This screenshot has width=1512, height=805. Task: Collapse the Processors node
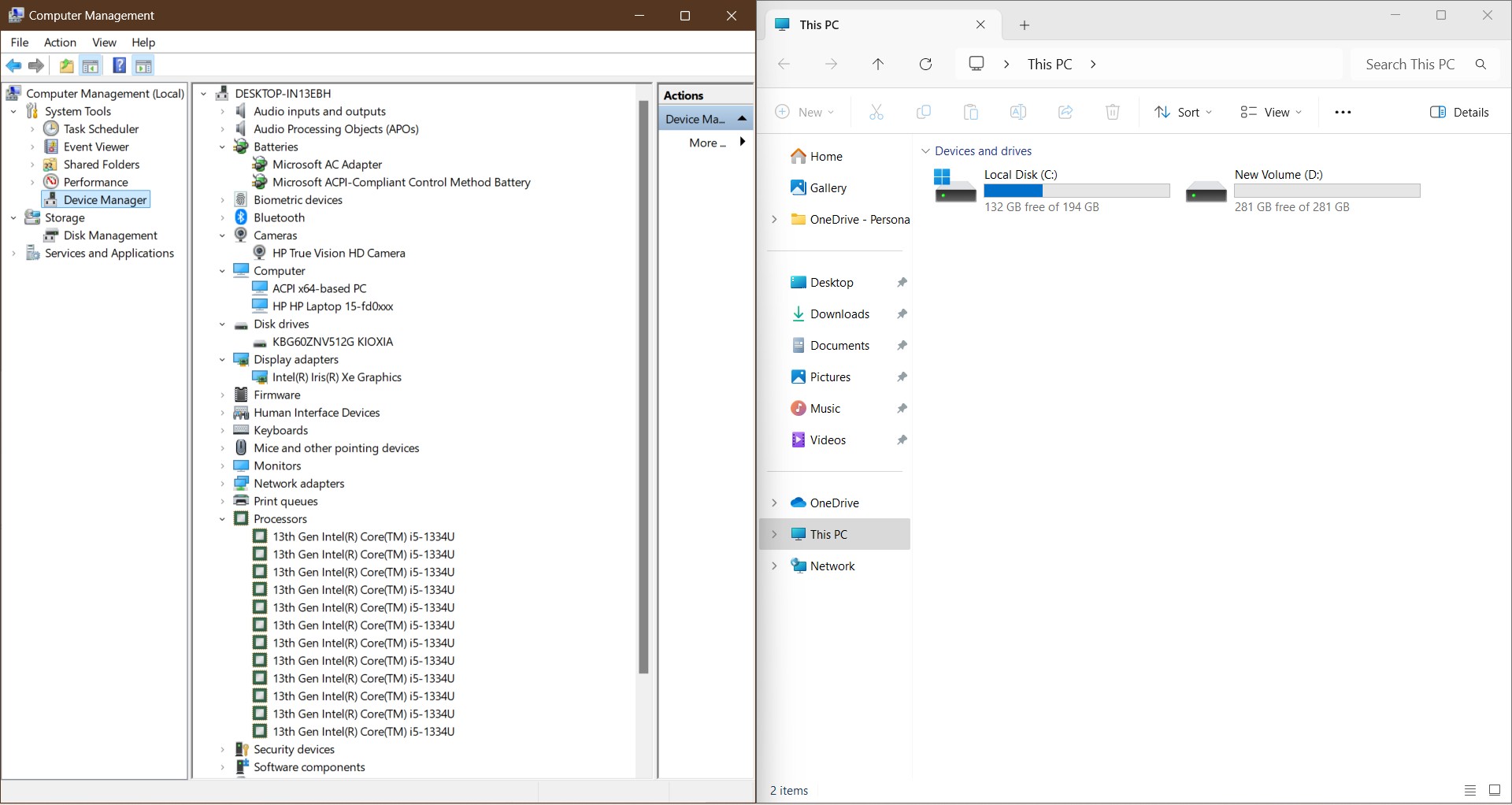pos(222,519)
